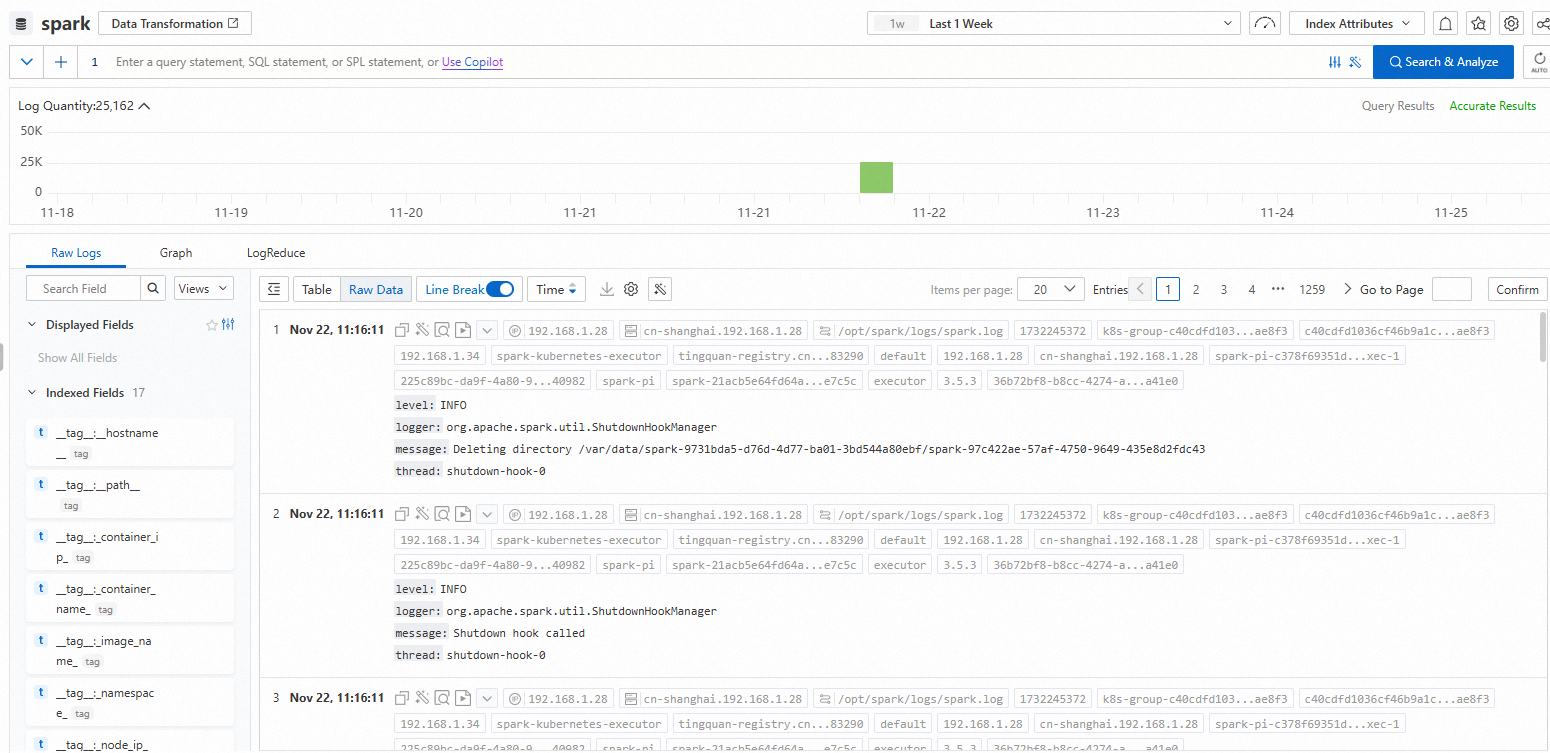The width and height of the screenshot is (1550, 753).
Task: Click the spark logstore database icon
Action: tap(22, 23)
